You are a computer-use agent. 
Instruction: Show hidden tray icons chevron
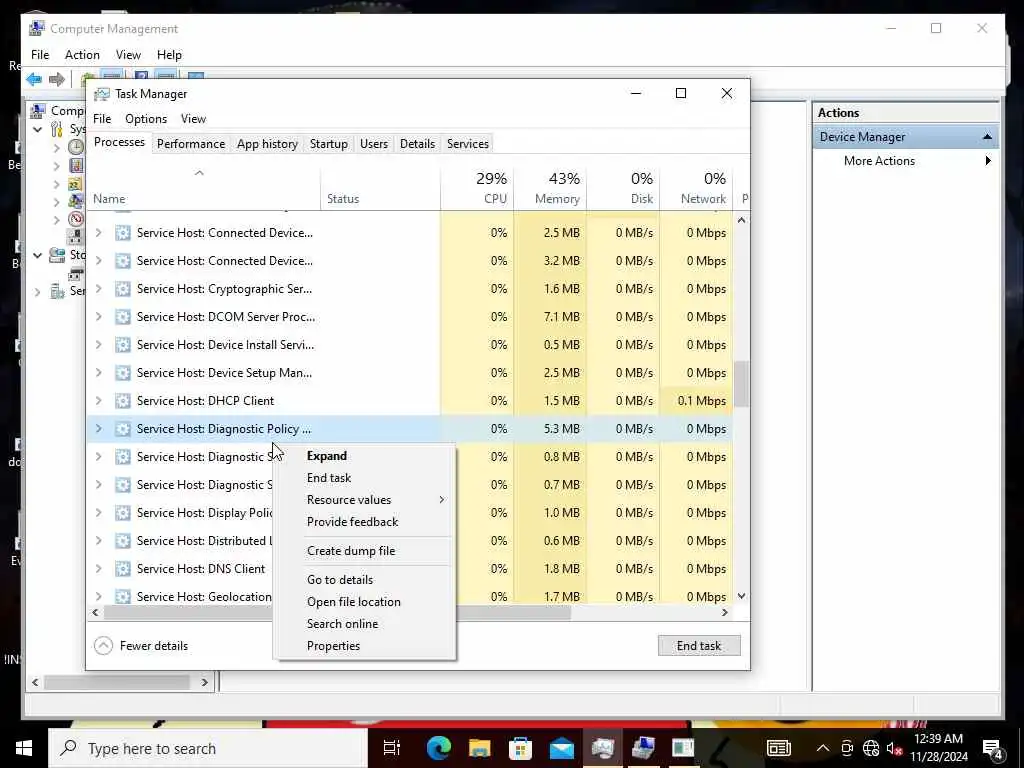click(823, 748)
